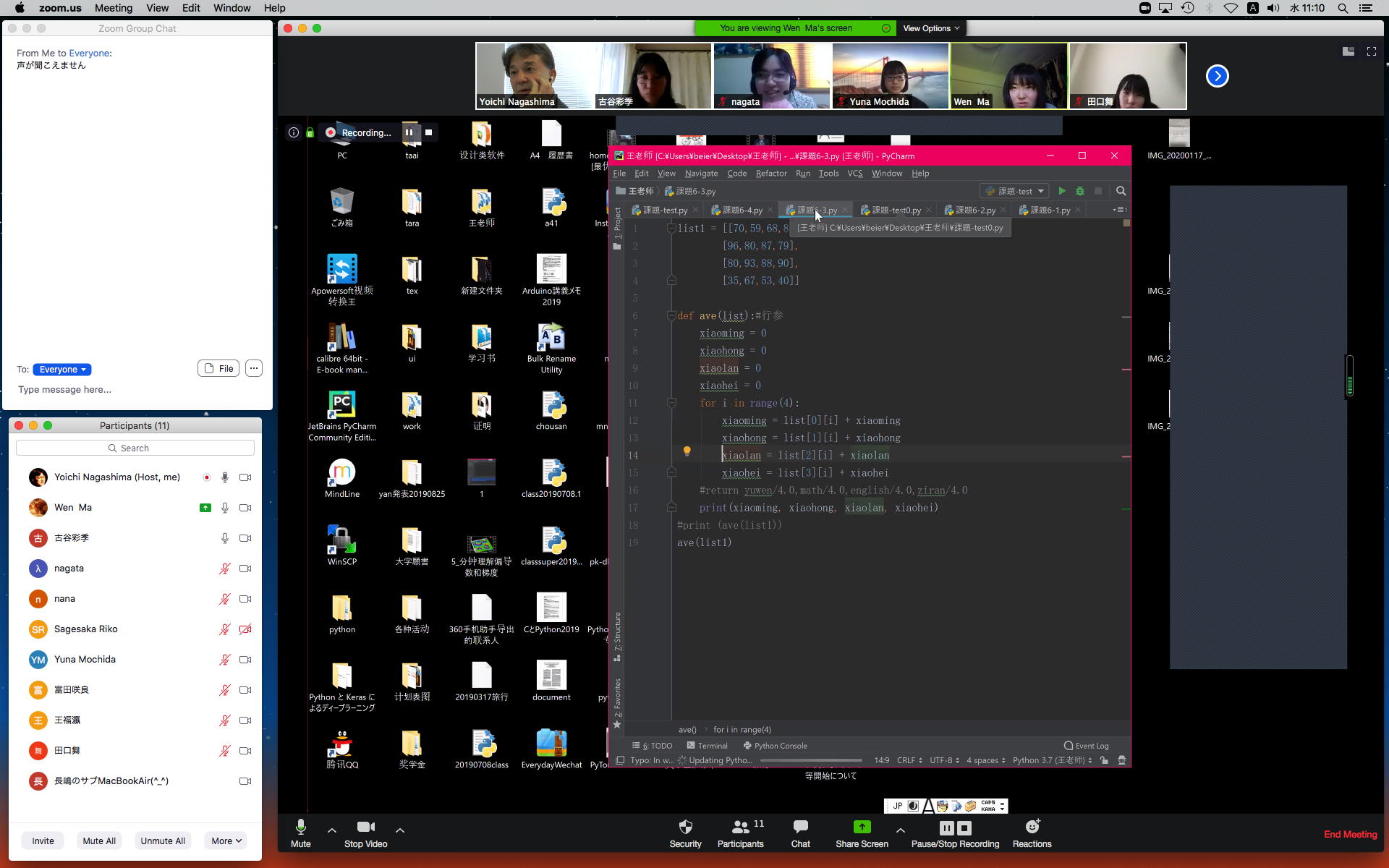Click the participants Search field

point(135,448)
